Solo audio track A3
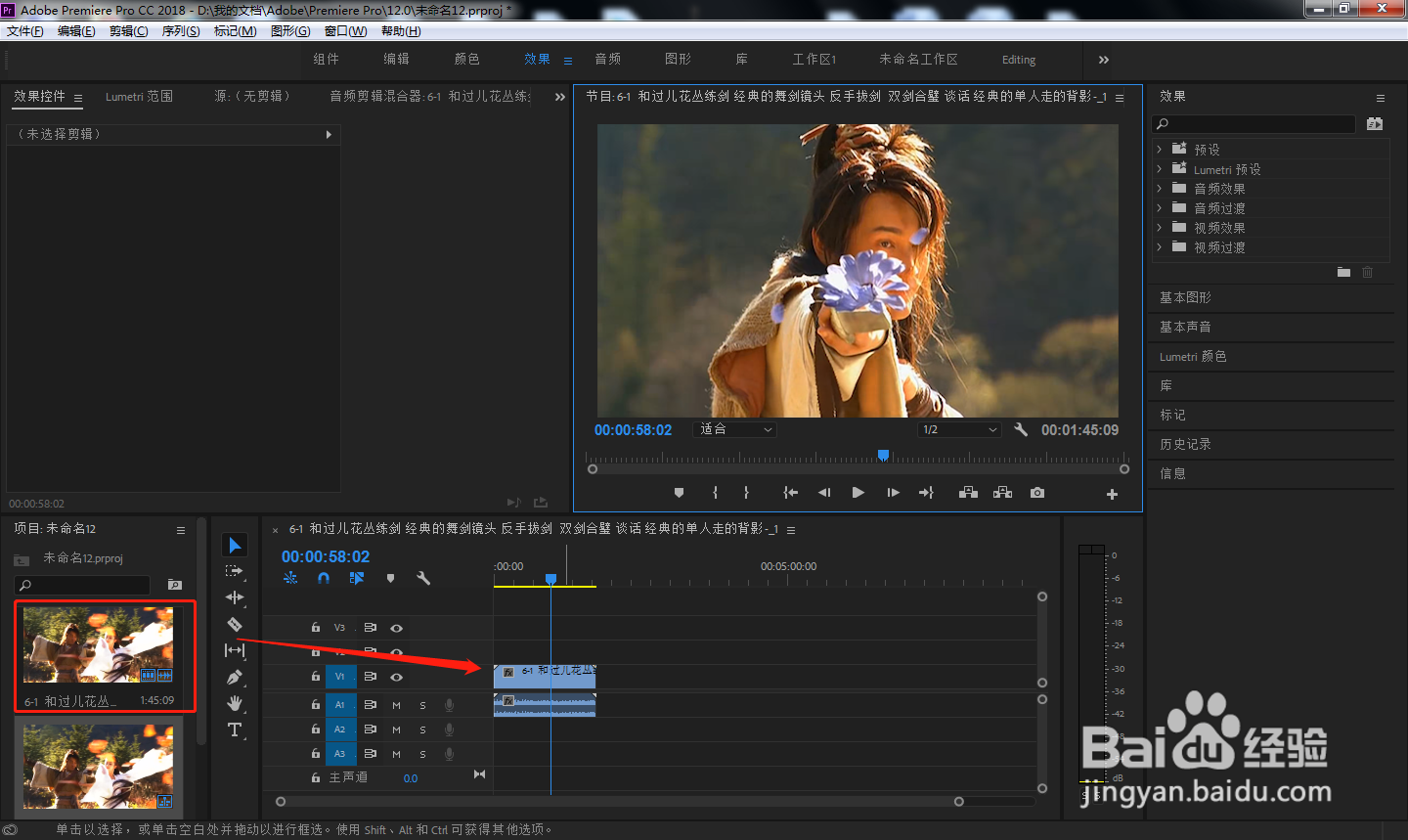 click(422, 754)
